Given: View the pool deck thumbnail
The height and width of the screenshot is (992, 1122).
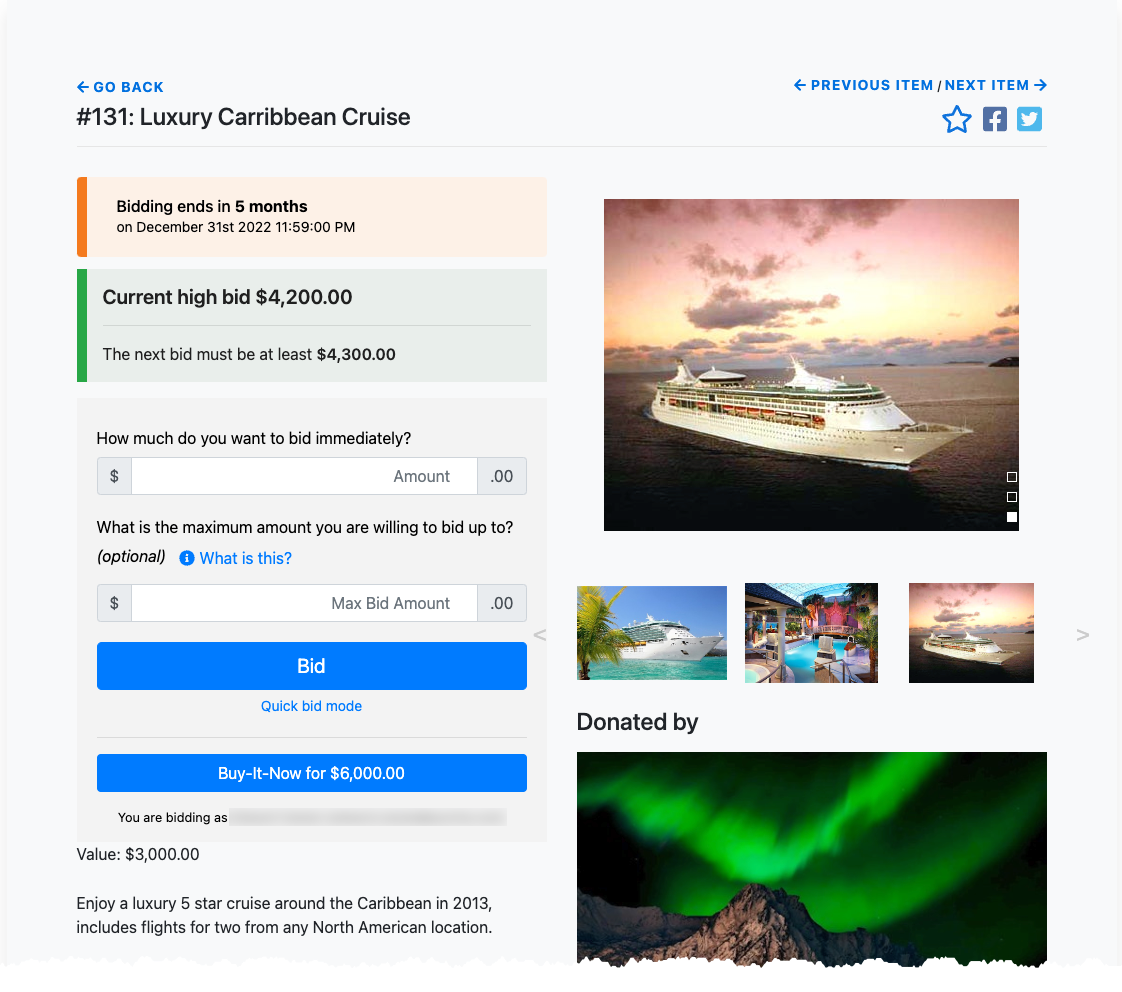Looking at the screenshot, I should click(811, 633).
